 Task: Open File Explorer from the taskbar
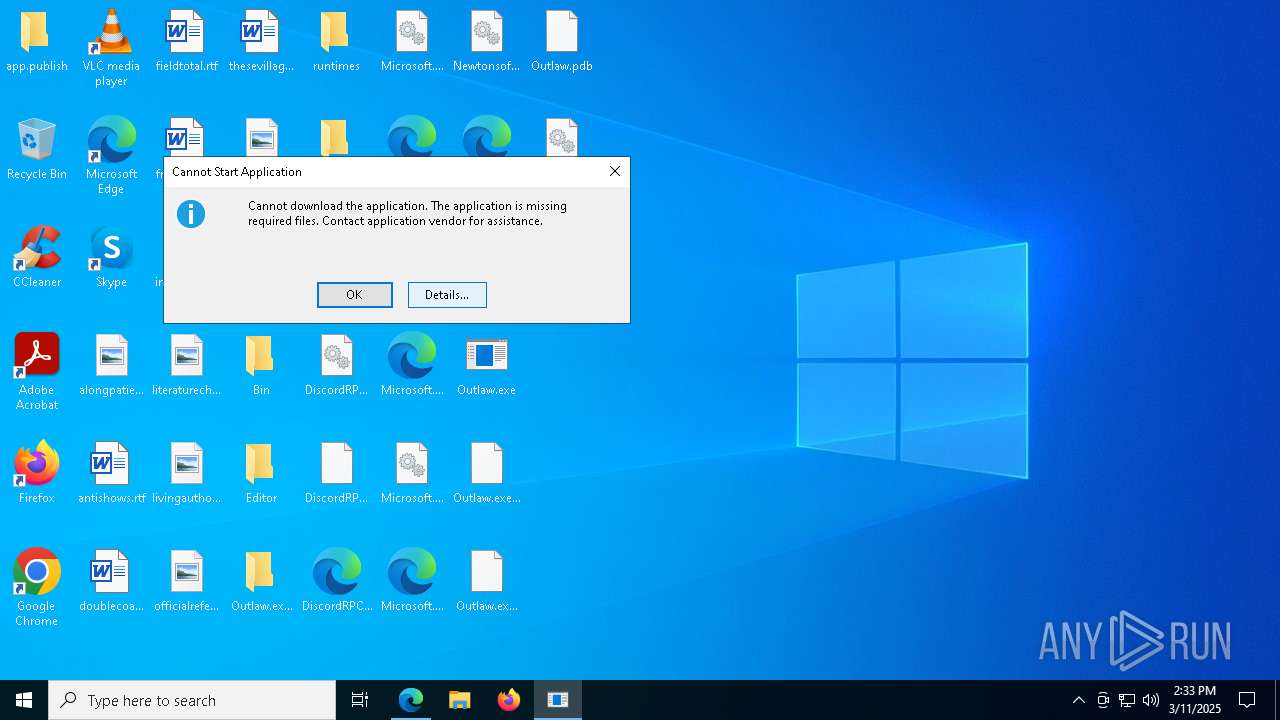click(460, 700)
